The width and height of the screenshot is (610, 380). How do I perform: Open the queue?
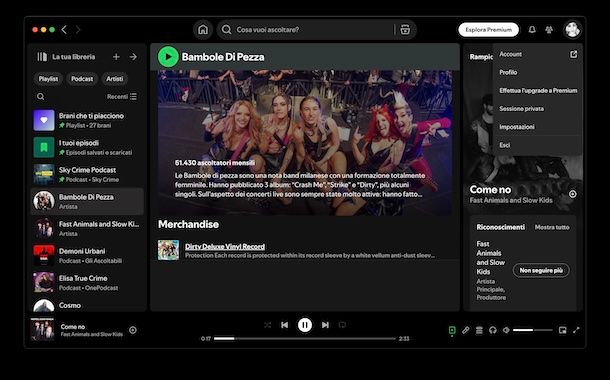(x=479, y=330)
